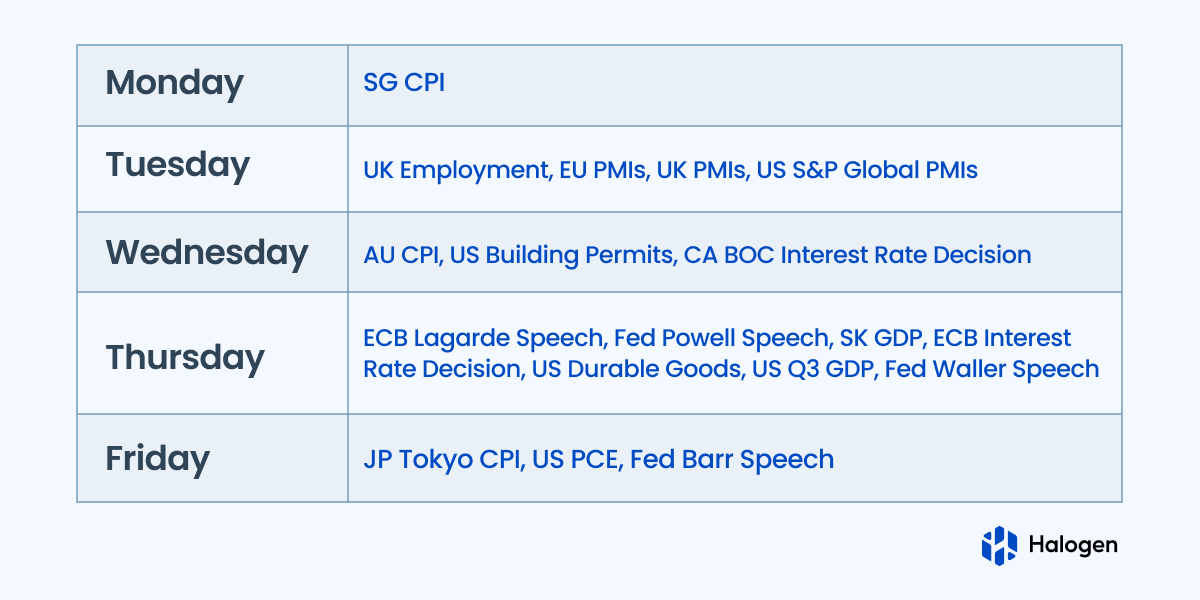The height and width of the screenshot is (600, 1200).
Task: Click US Building Permits event
Action: (x=561, y=255)
